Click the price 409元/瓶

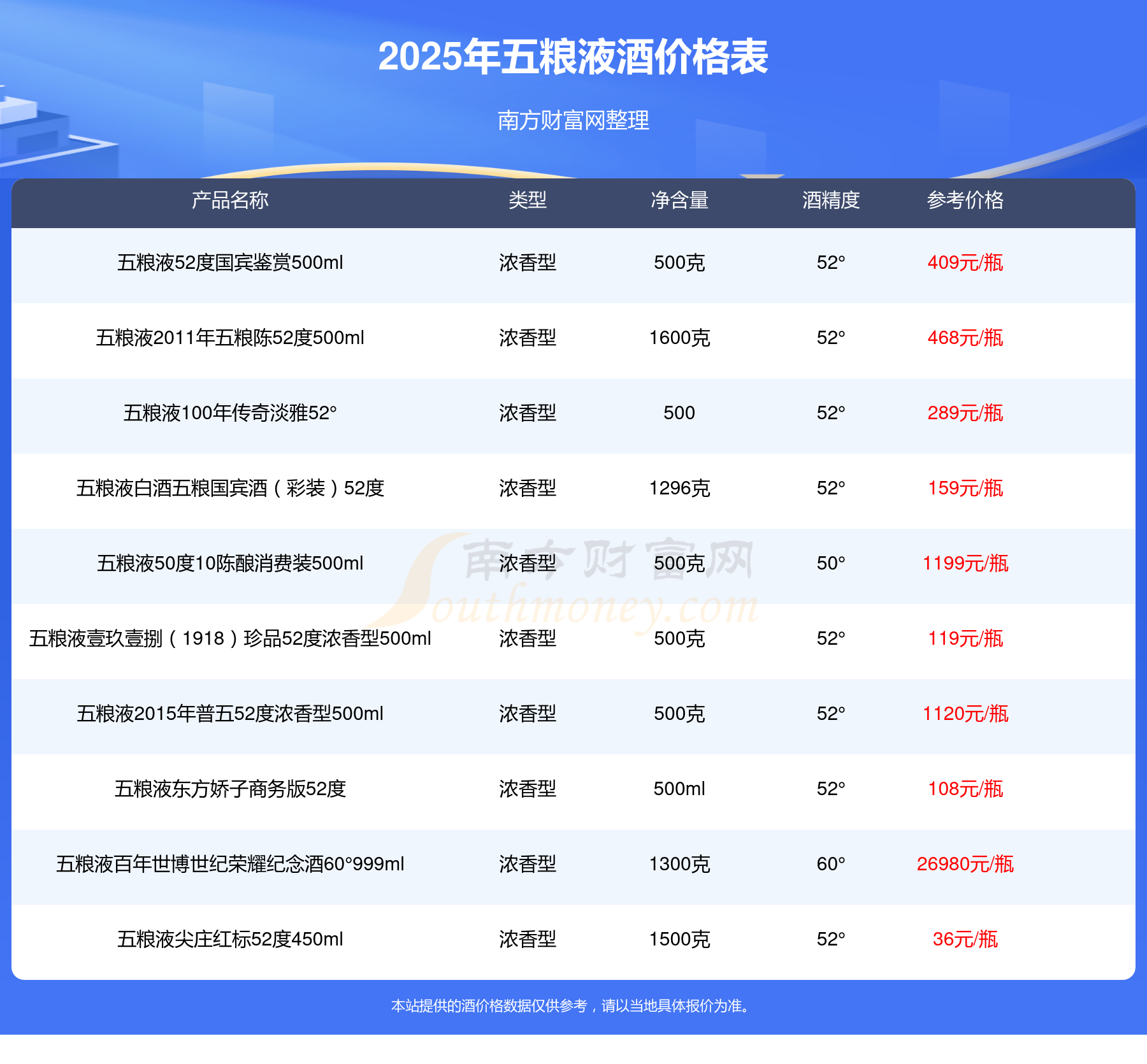click(965, 262)
